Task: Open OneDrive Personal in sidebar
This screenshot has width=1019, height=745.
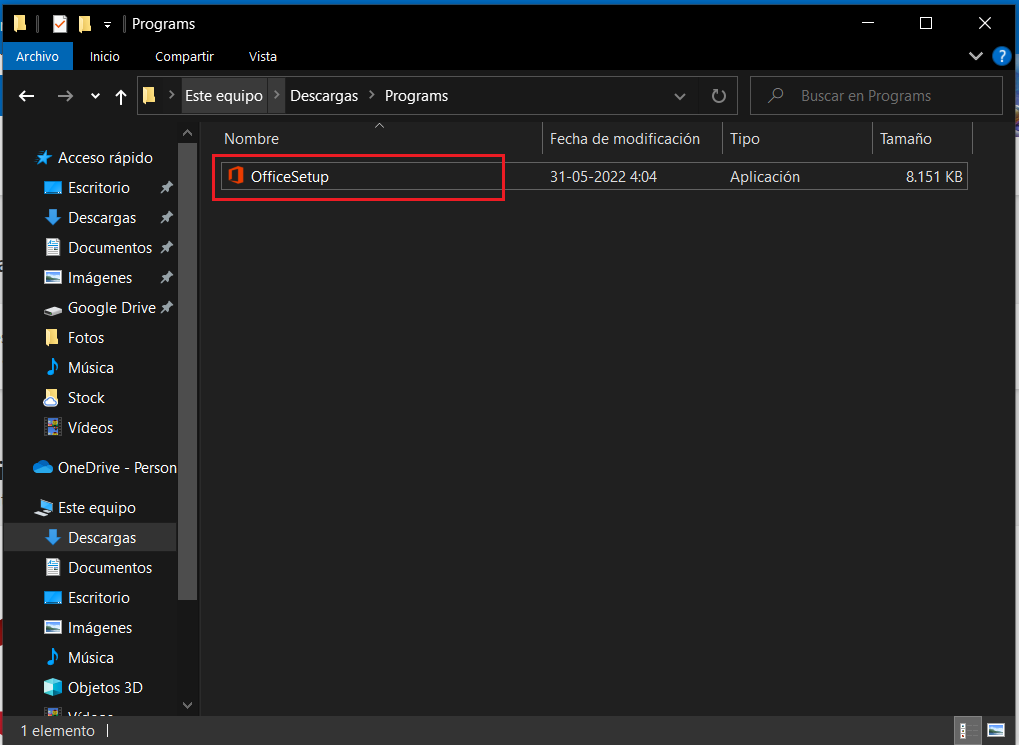Action: point(116,468)
